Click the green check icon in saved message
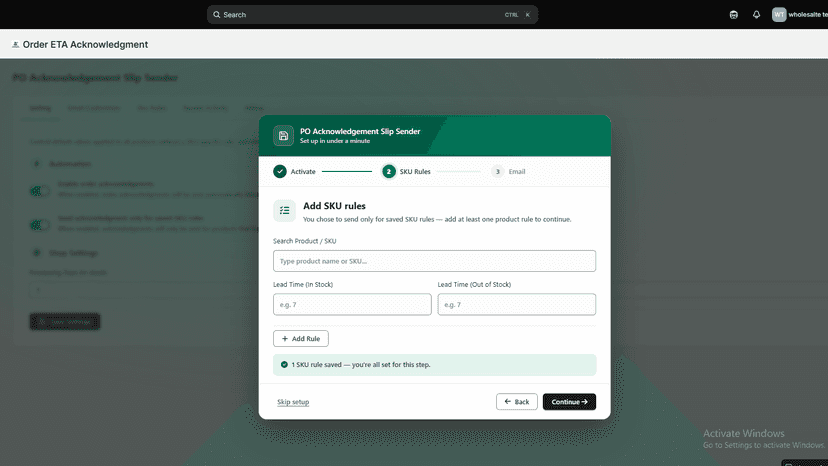 click(x=284, y=365)
